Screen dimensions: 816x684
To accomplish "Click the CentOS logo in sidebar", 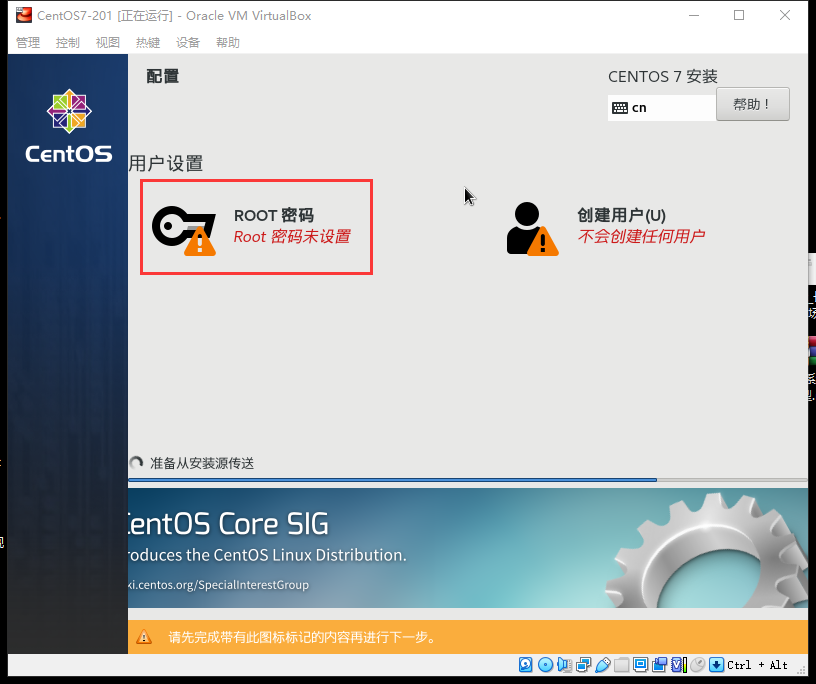I will [69, 125].
